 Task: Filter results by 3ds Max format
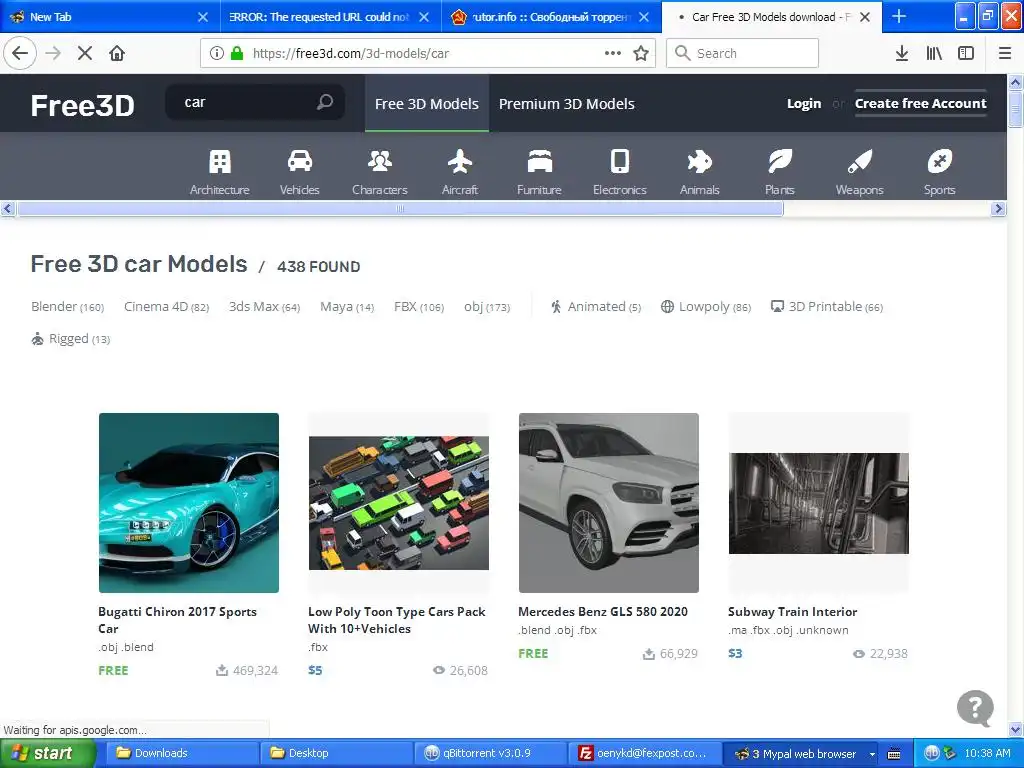coord(264,306)
